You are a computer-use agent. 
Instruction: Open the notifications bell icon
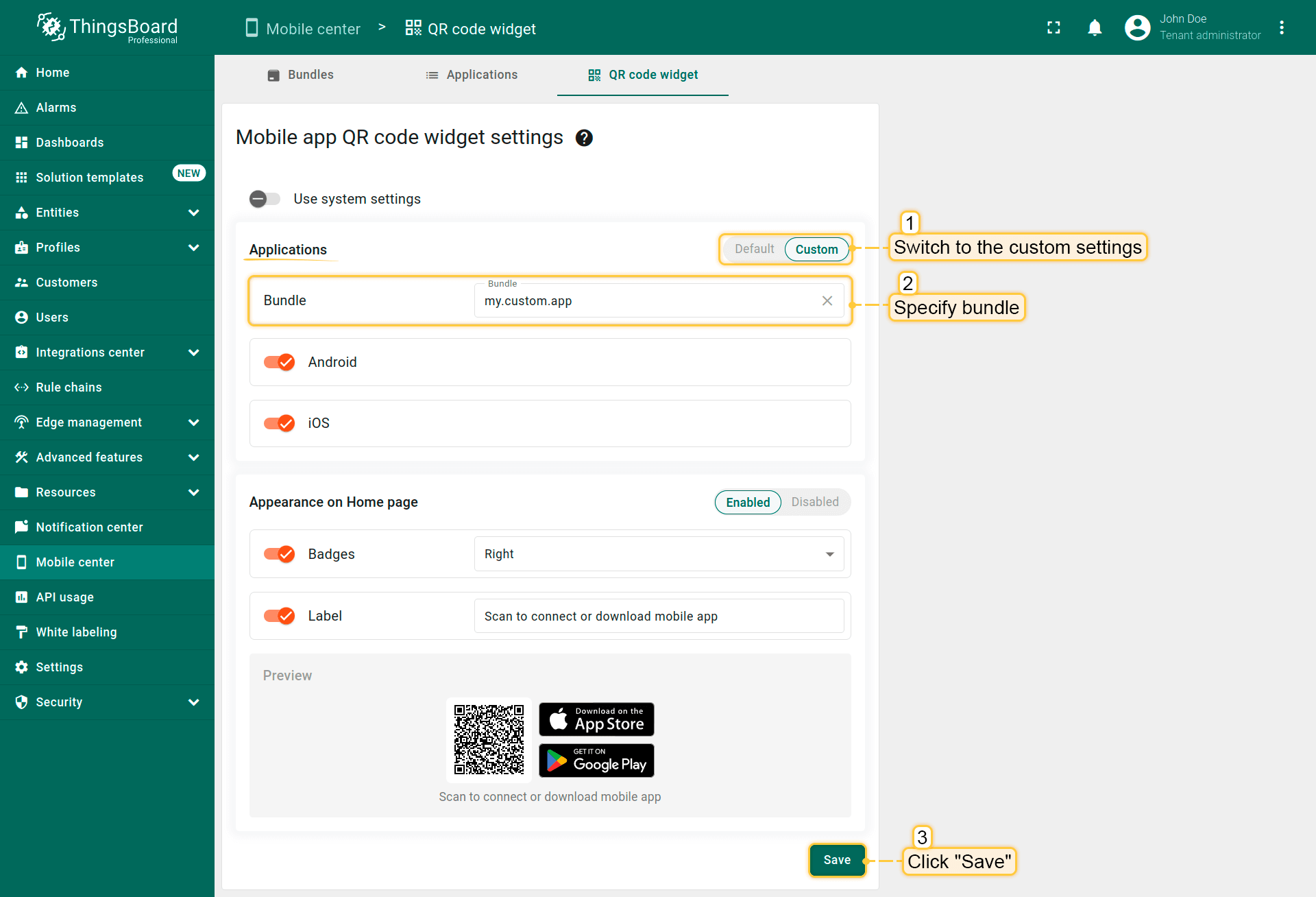coord(1095,27)
